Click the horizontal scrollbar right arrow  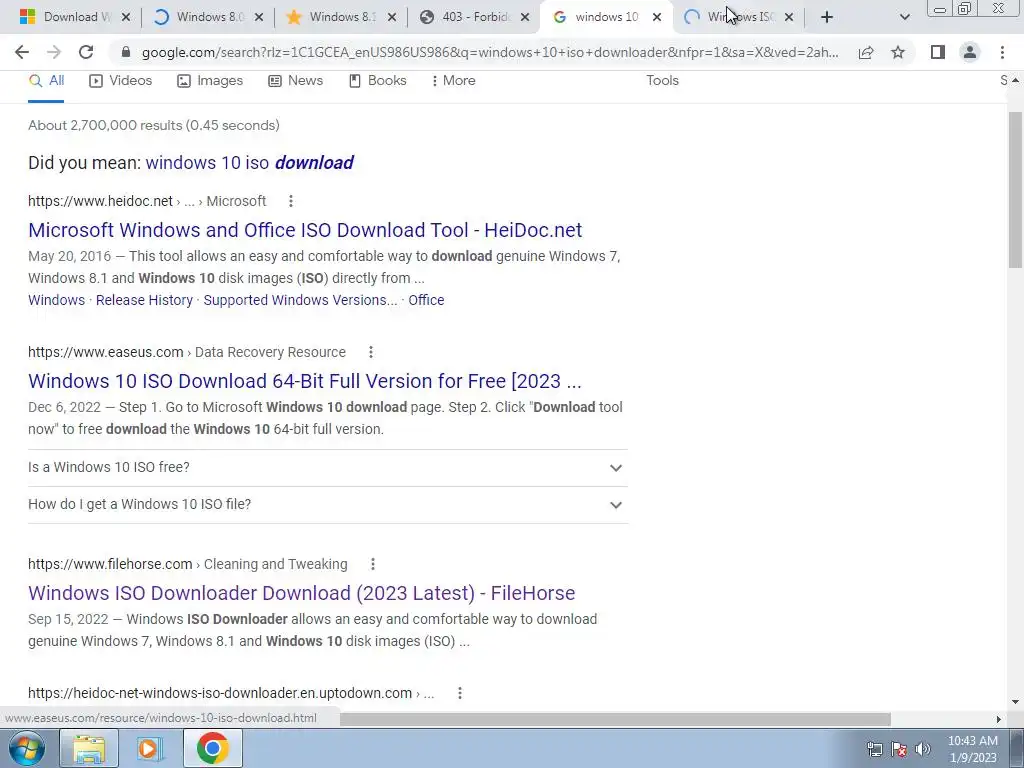pyautogui.click(x=999, y=719)
